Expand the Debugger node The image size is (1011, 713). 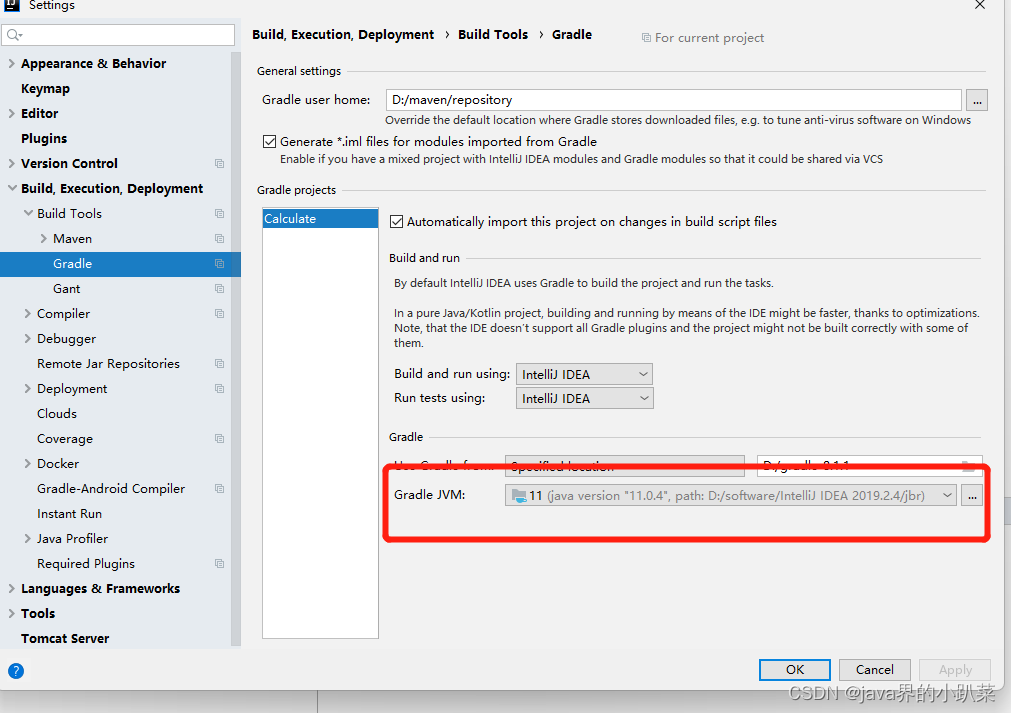(28, 338)
